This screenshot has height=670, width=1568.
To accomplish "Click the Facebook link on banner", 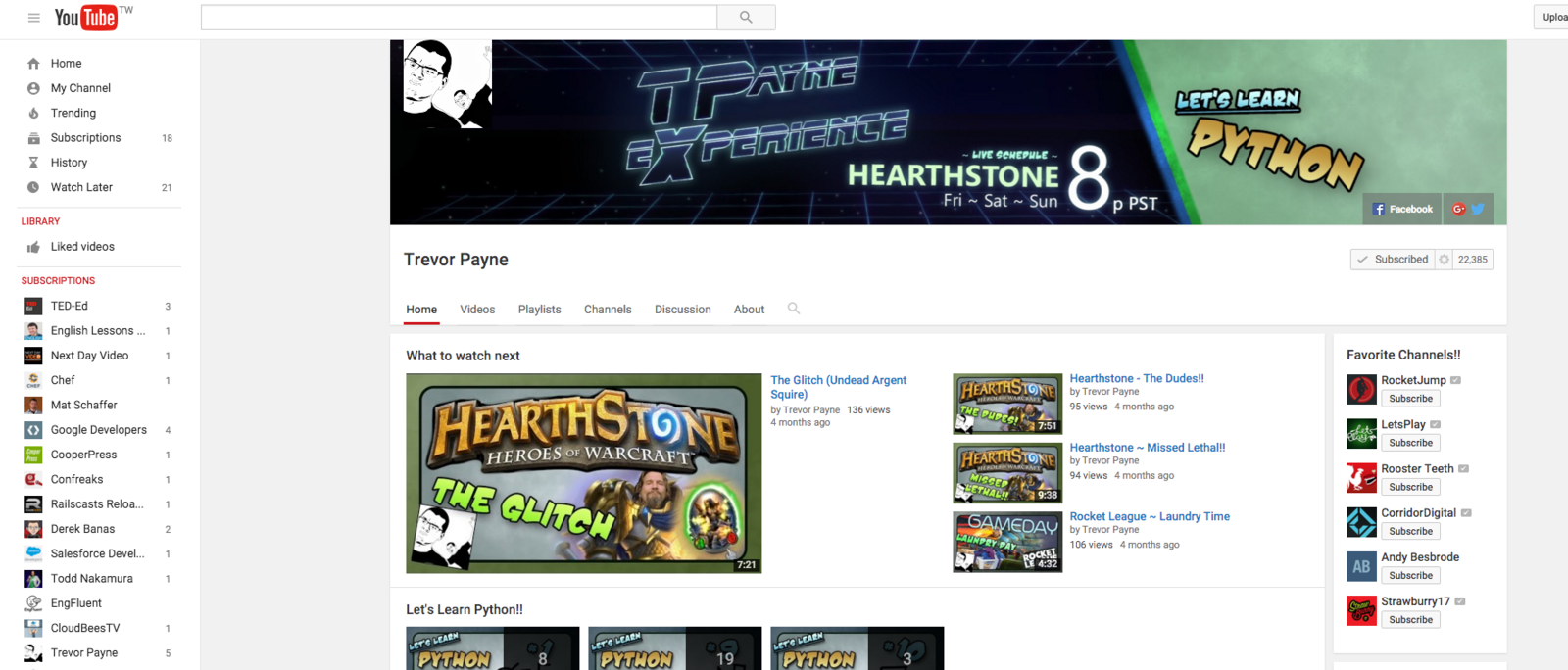I will (x=1402, y=209).
